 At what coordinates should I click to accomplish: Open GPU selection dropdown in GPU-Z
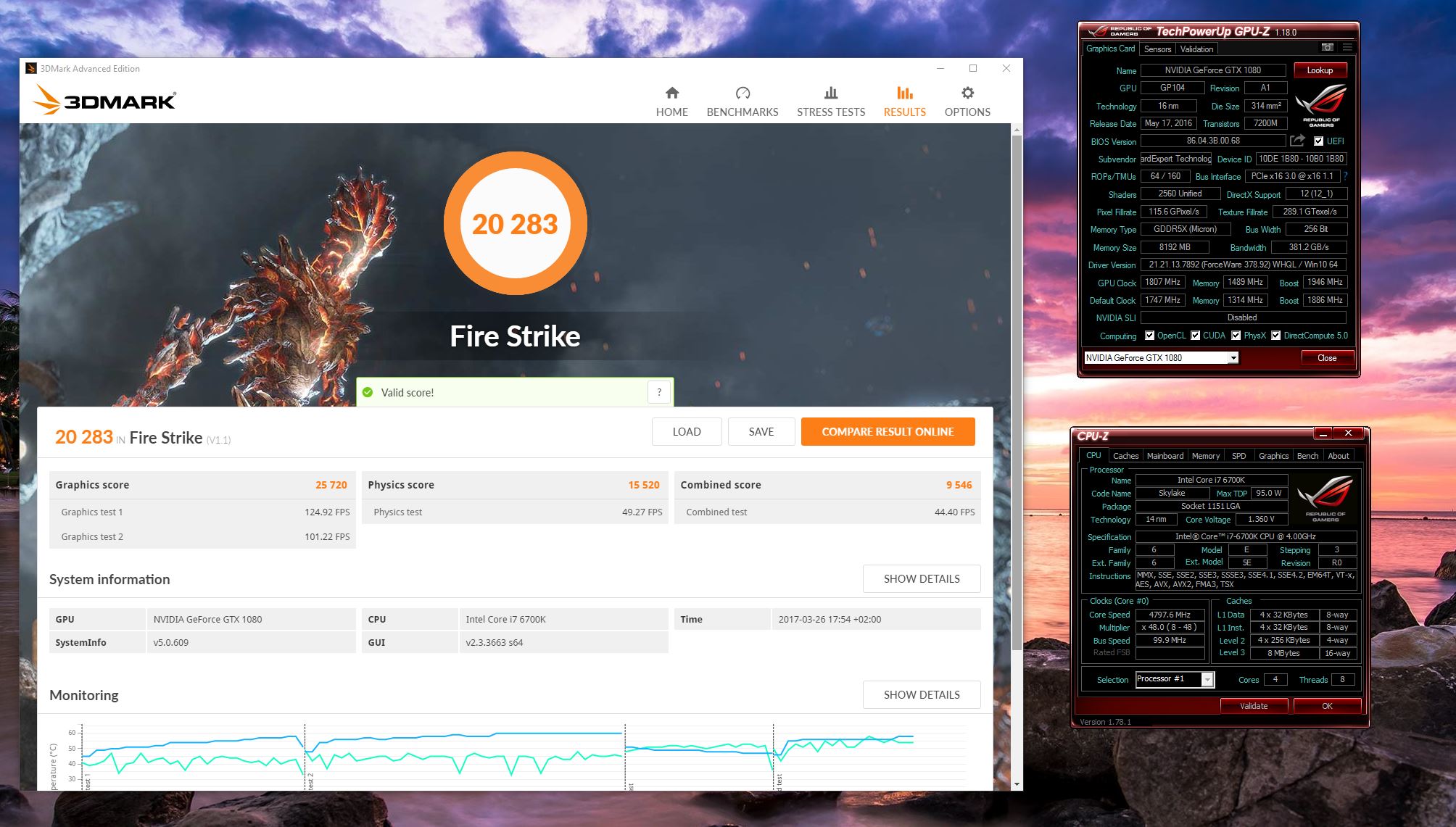coord(1233,358)
